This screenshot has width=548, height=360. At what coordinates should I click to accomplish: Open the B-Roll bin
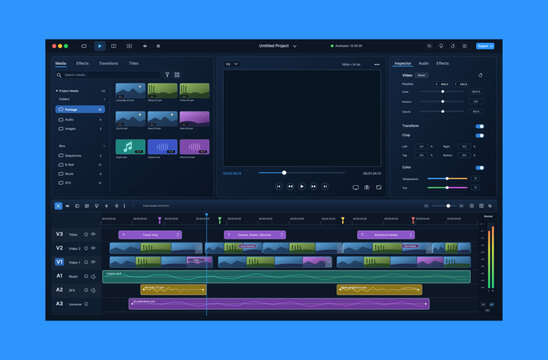point(80,165)
